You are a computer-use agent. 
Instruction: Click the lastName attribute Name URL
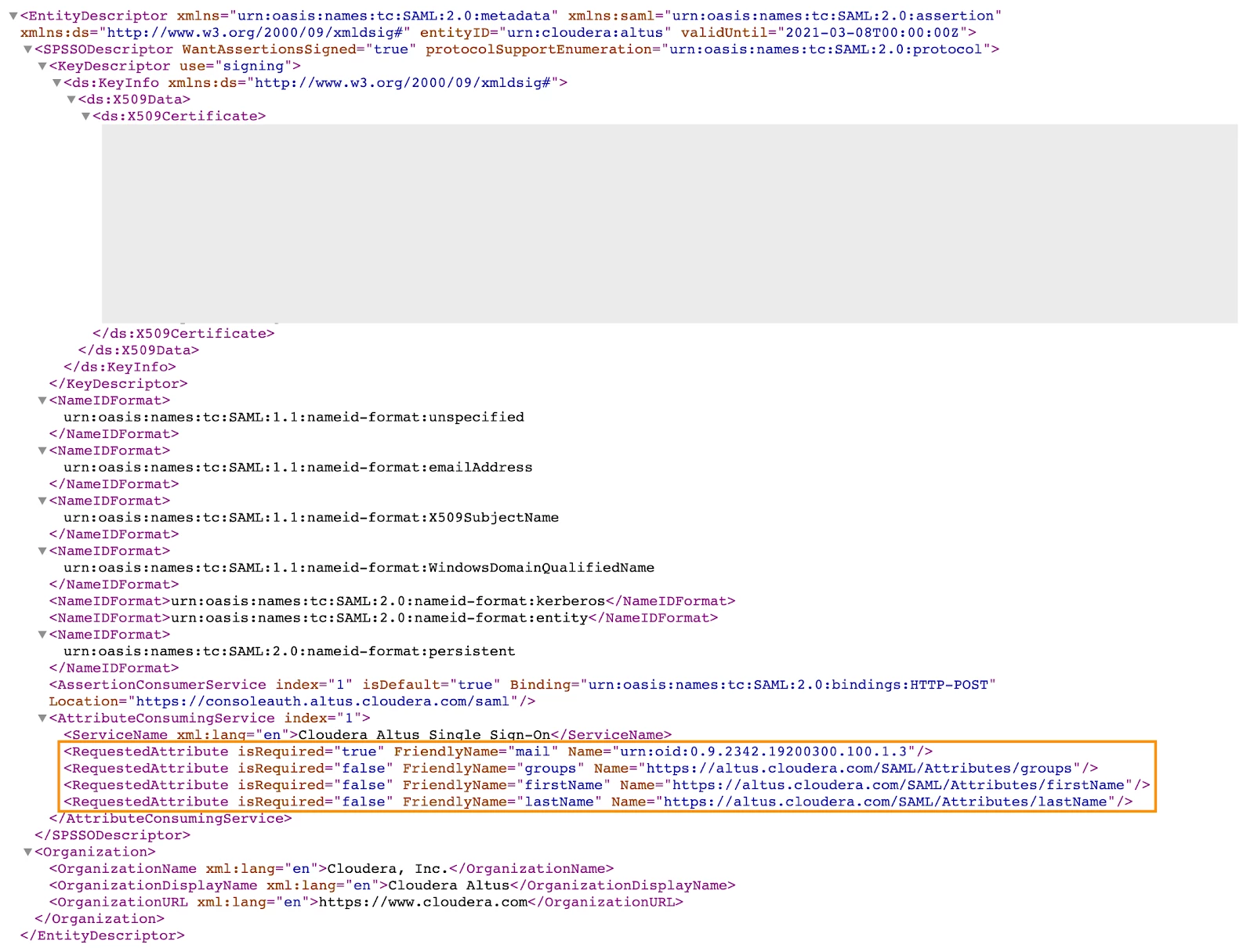tap(886, 802)
